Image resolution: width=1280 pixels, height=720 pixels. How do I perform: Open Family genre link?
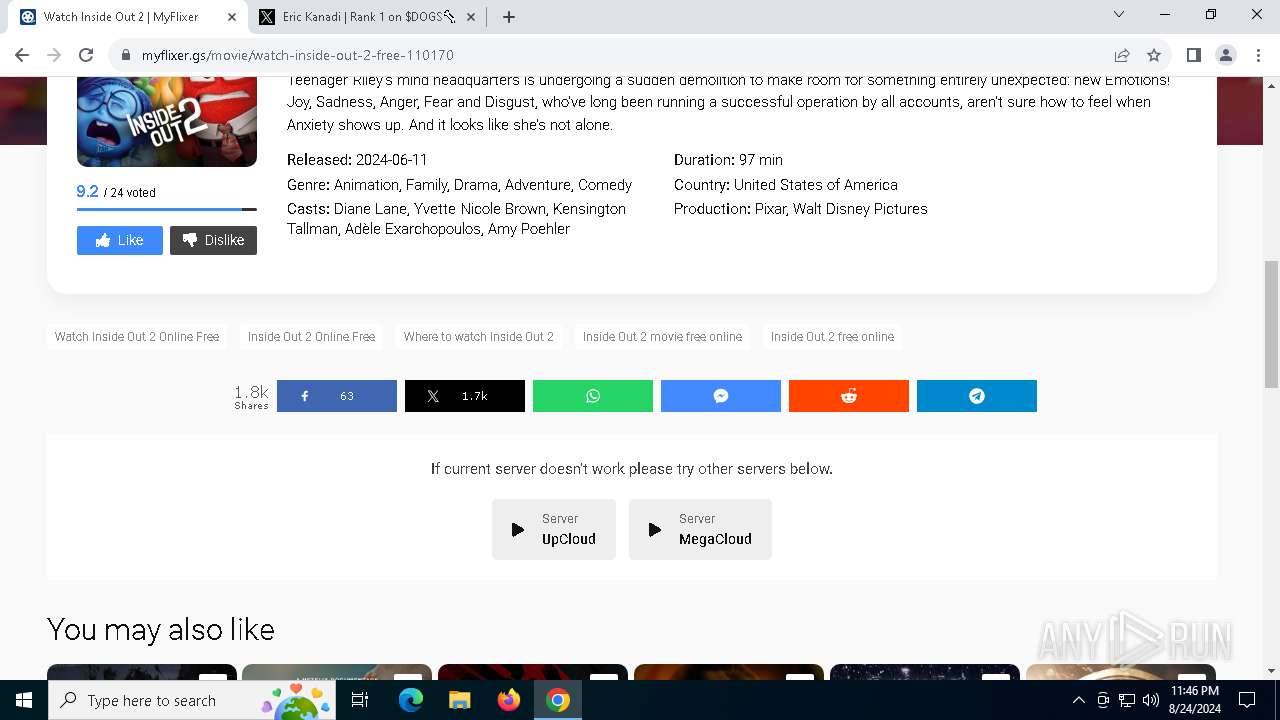coord(426,185)
